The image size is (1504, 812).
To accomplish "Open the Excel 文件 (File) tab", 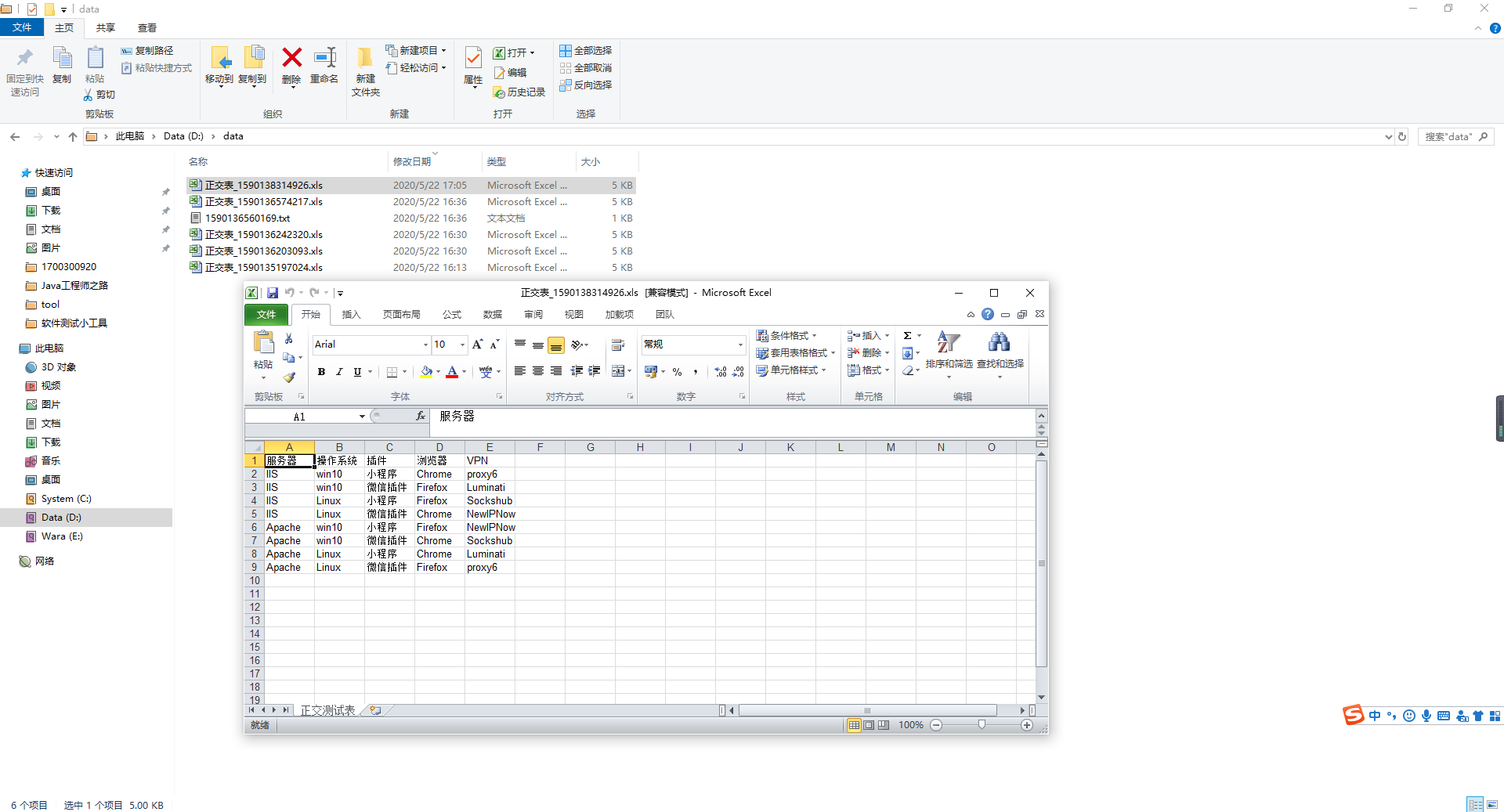I will pos(266,315).
